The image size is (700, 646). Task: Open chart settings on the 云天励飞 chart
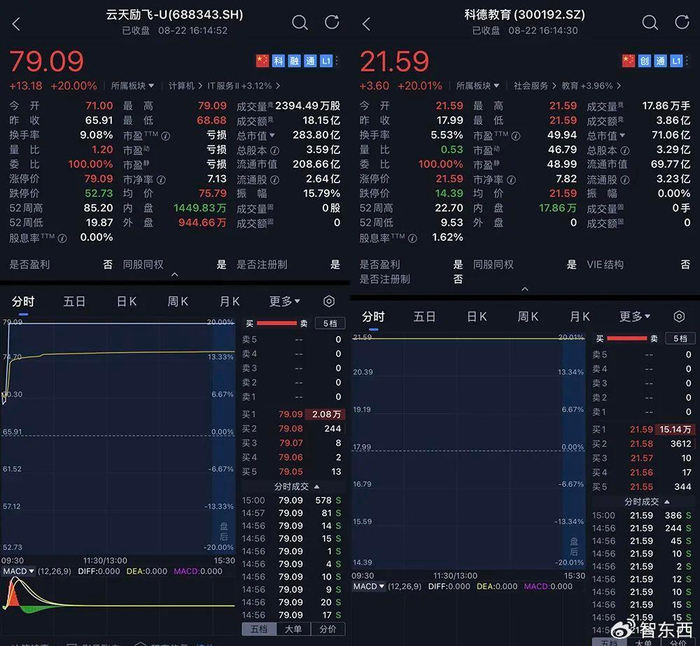click(x=329, y=301)
